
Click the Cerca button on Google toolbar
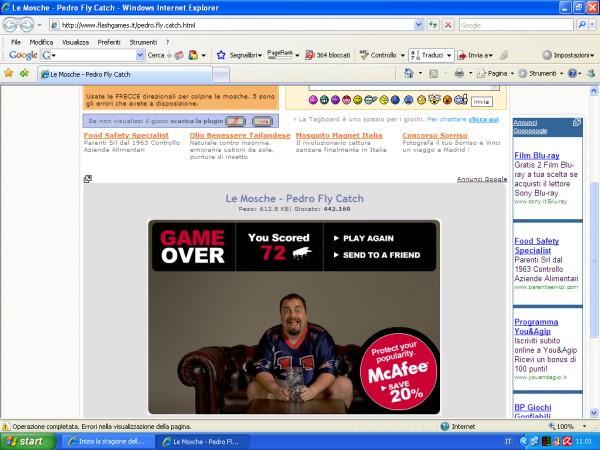tap(156, 55)
